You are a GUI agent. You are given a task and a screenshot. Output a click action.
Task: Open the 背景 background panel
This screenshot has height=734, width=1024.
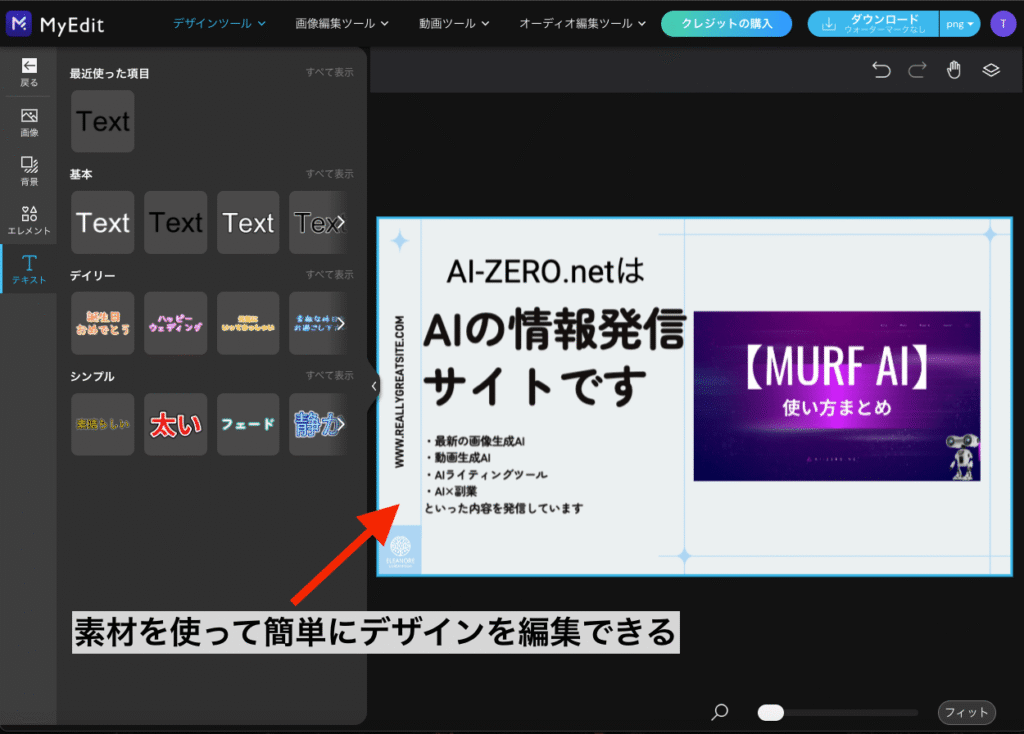click(x=29, y=171)
